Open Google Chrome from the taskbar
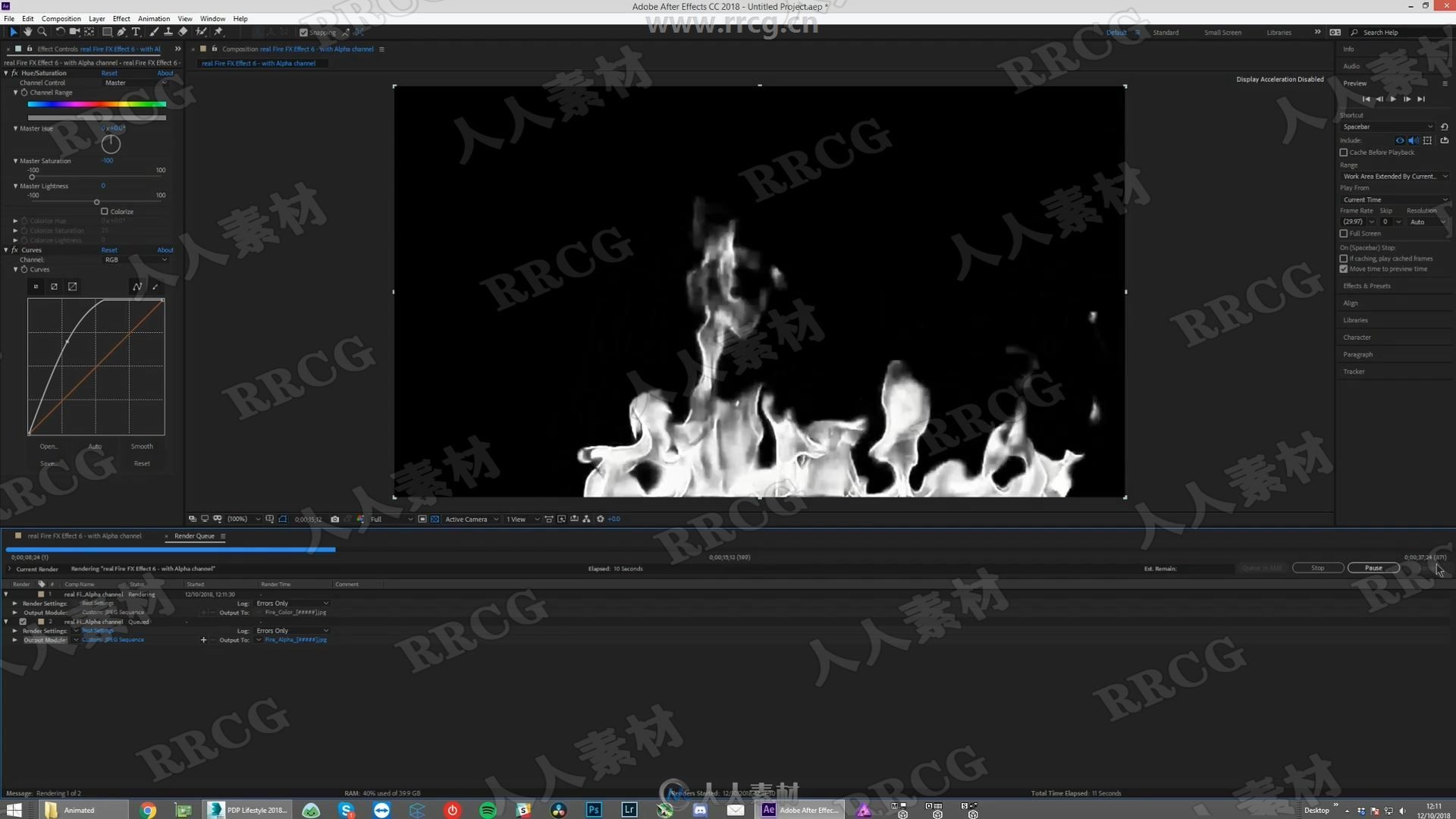 pos(148,810)
